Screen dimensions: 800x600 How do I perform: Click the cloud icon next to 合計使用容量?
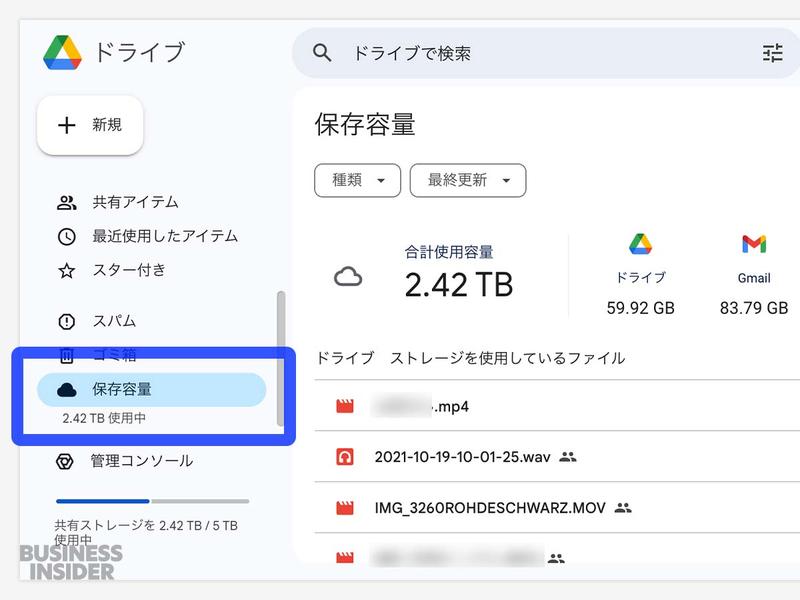coord(347,277)
